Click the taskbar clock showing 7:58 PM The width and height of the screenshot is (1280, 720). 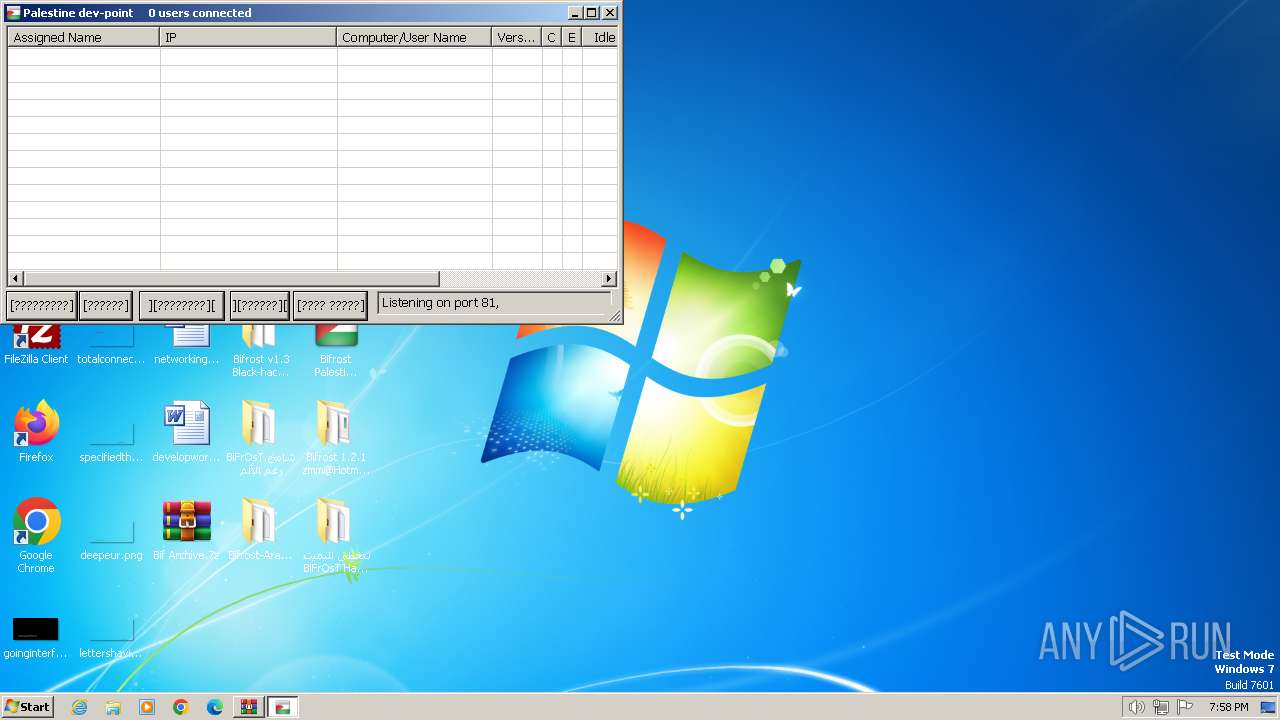1228,707
